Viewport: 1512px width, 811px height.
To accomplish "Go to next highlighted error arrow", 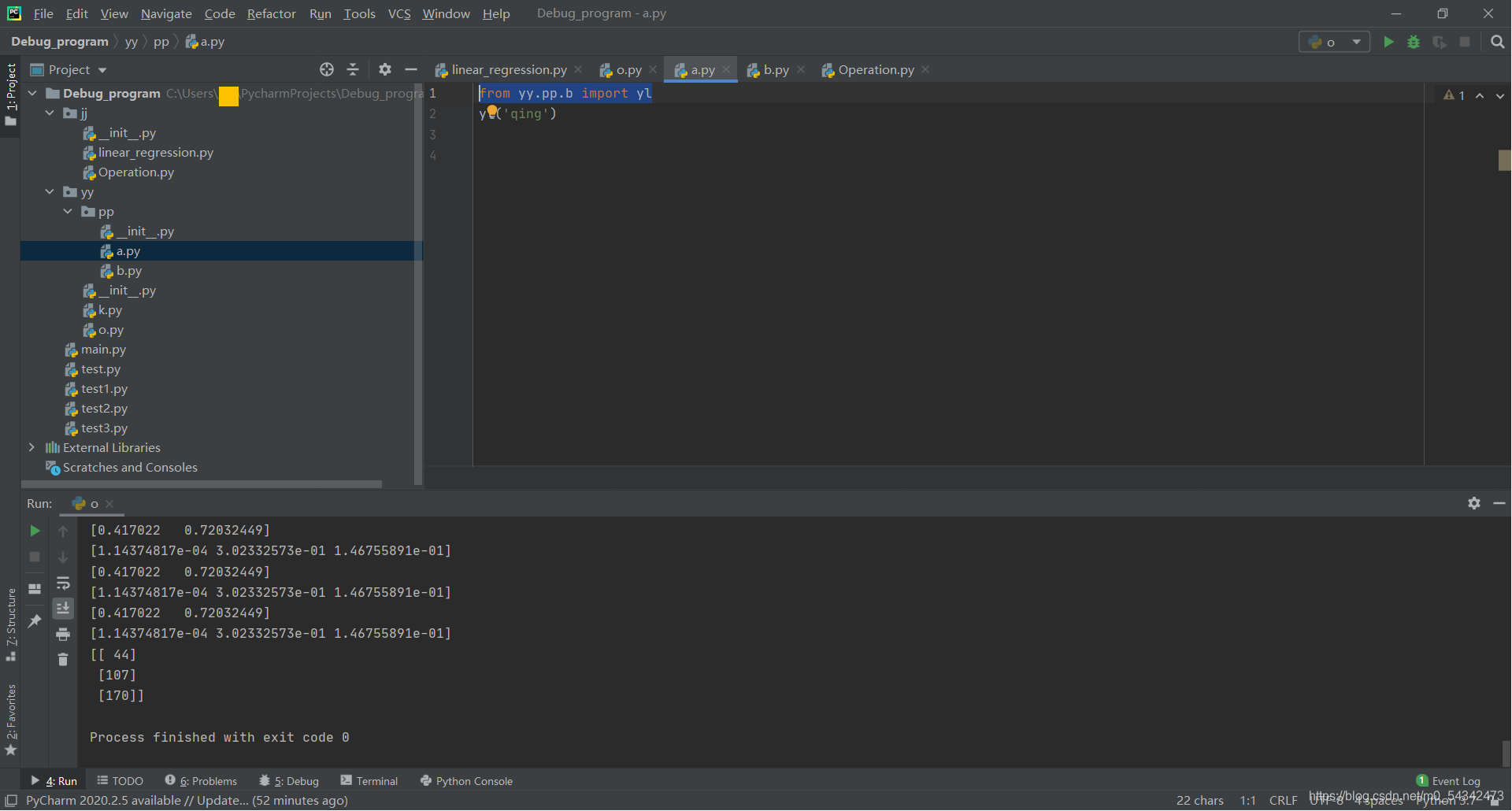I will 1500,95.
